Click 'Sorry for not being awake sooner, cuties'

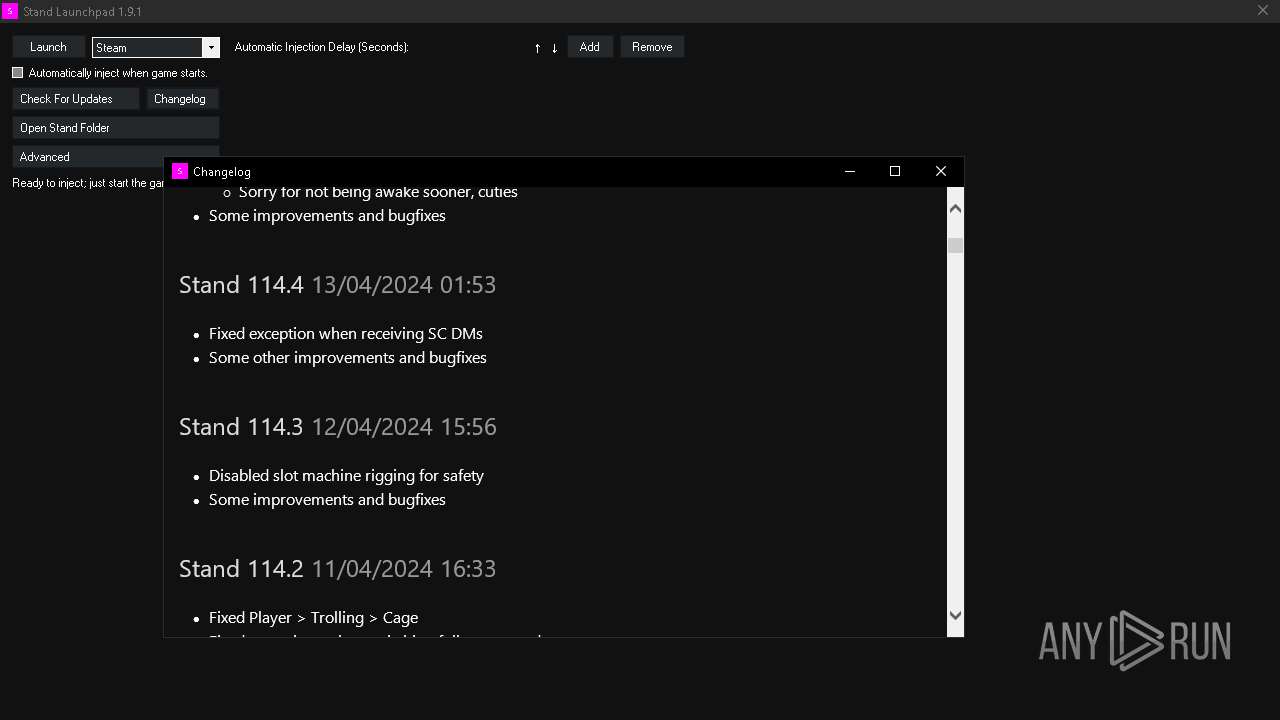(378, 192)
